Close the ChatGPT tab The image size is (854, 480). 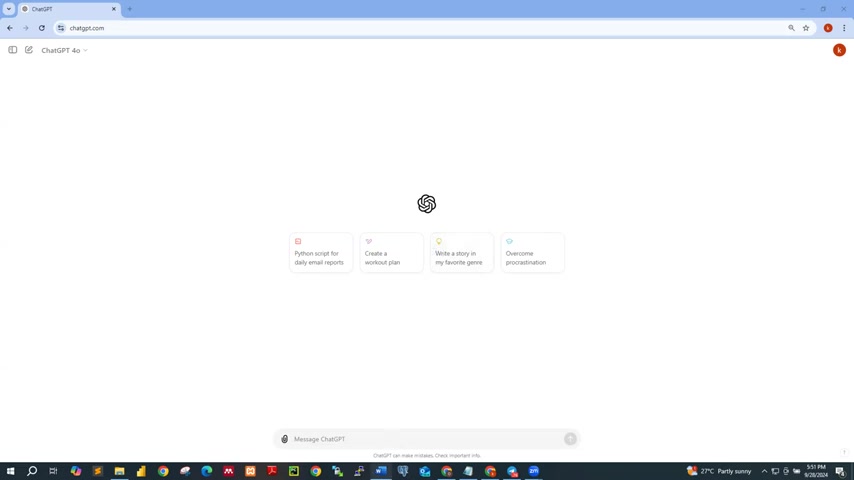click(x=114, y=9)
